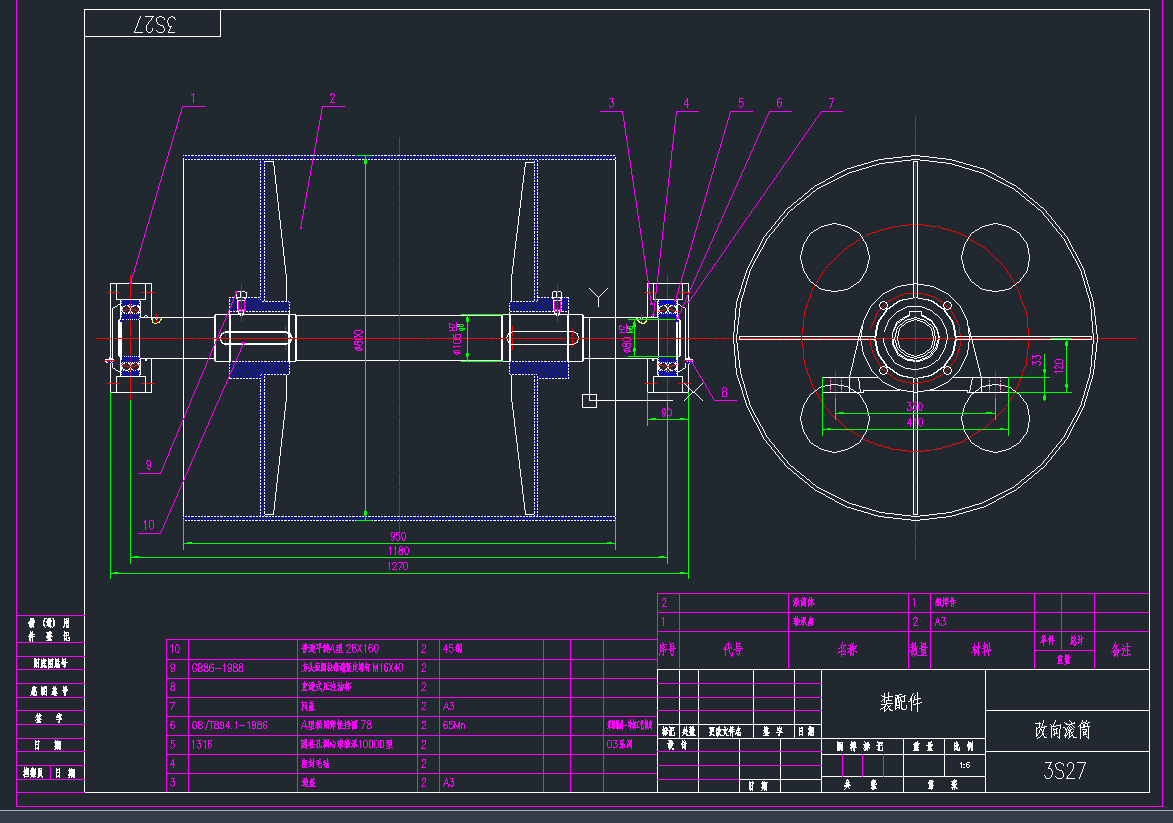The width and height of the screenshot is (1173, 823).
Task: Select the 3S27 drawing number in title block
Action: pyautogui.click(x=1064, y=770)
